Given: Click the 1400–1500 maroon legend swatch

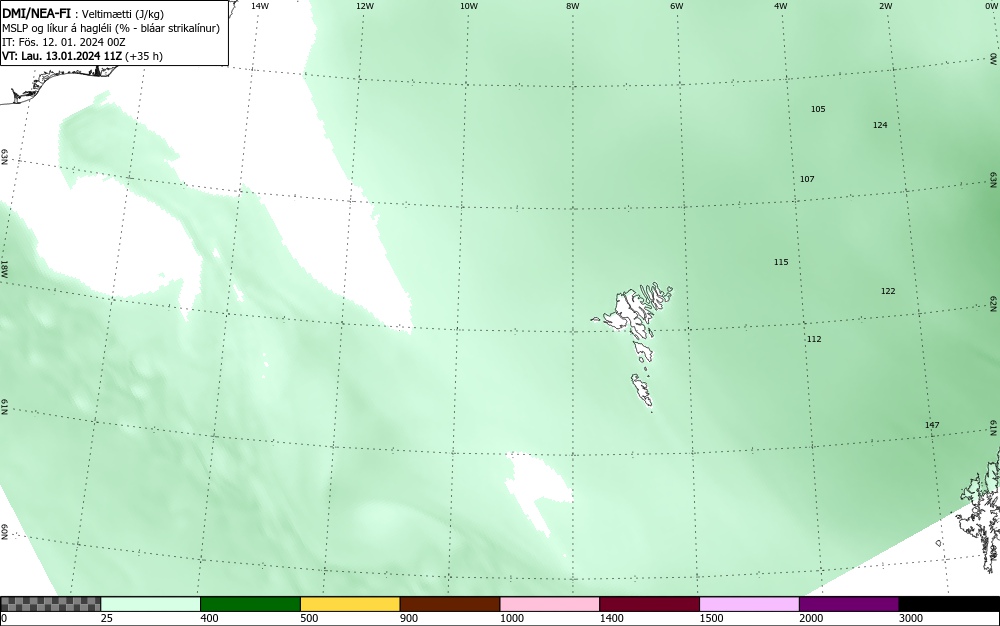Looking at the screenshot, I should point(649,604).
